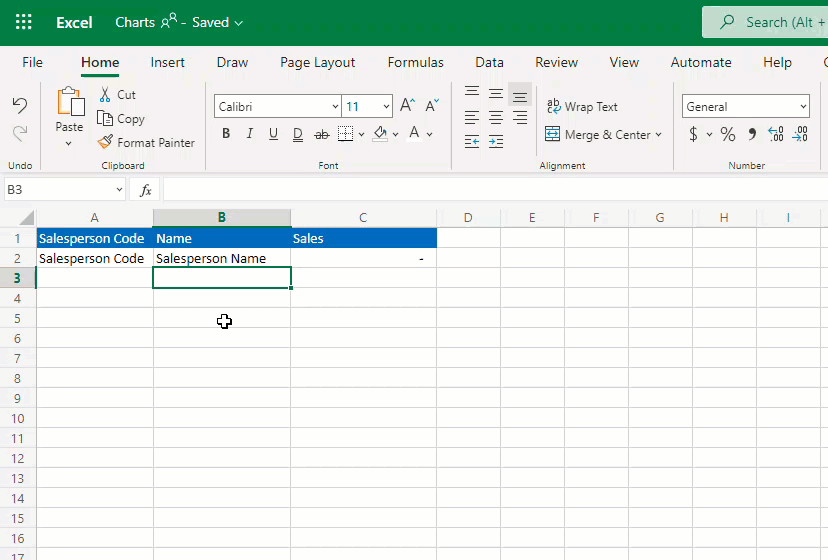Click the Copy icon

pos(105,118)
